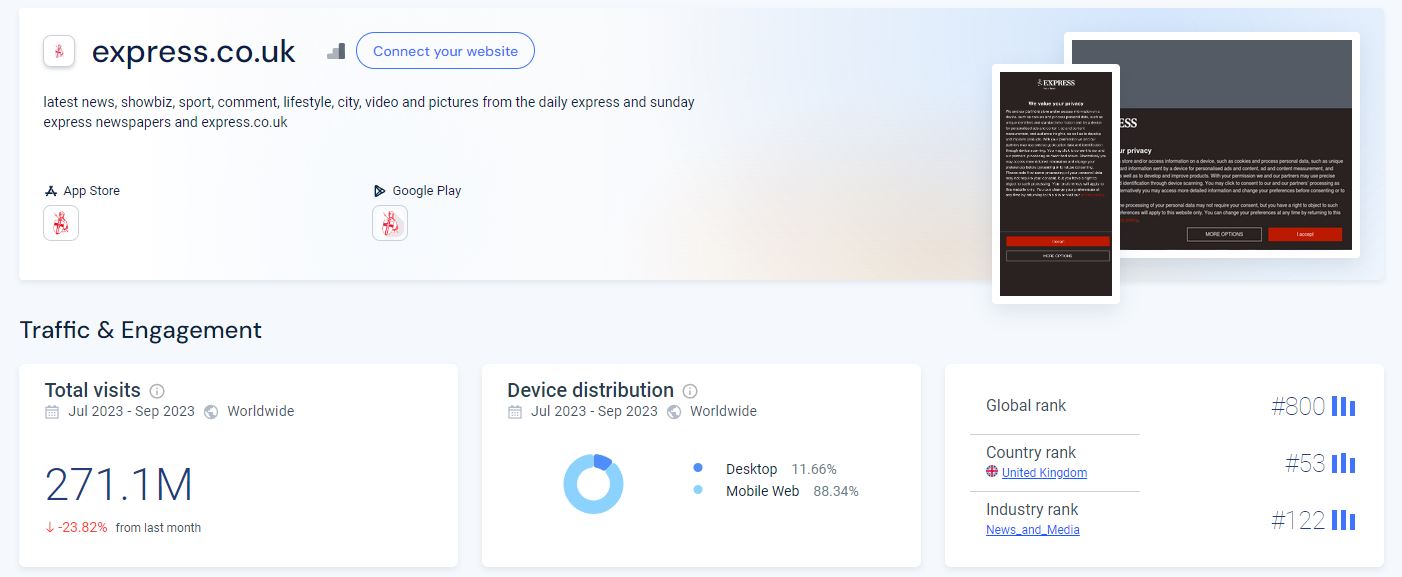
Task: Click bars icon next to Country rank #53
Action: (x=1343, y=463)
